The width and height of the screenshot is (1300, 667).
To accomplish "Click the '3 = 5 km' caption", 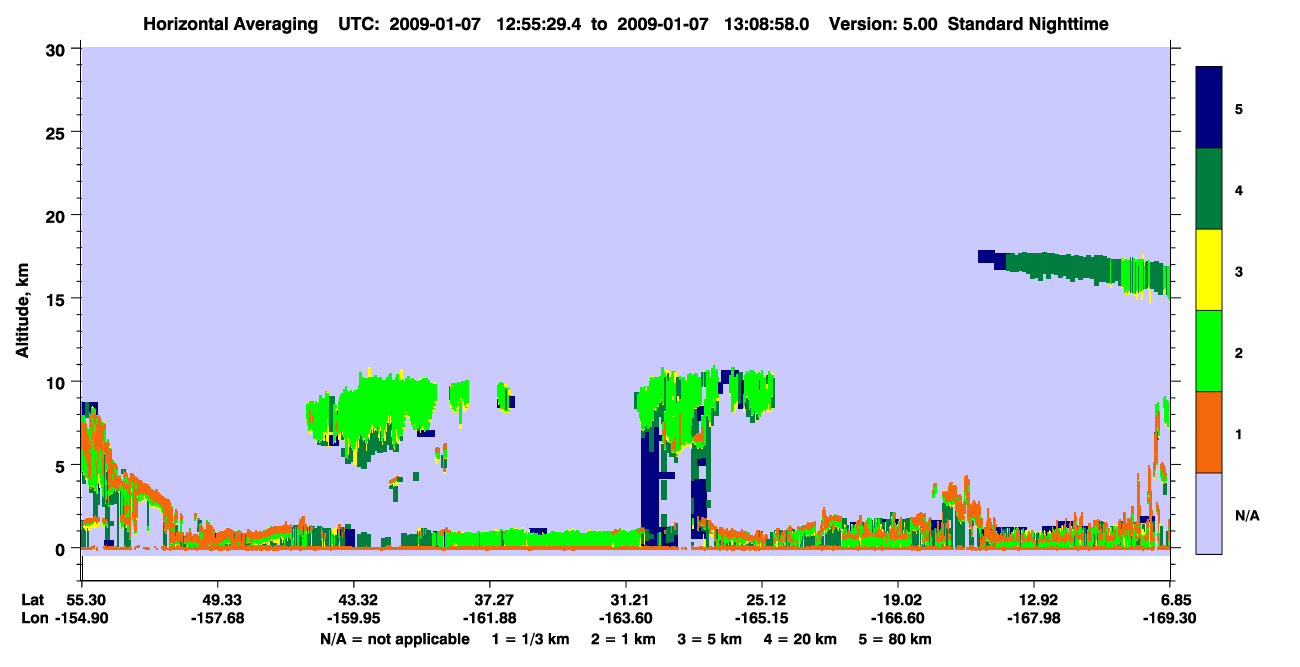I will click(709, 639).
